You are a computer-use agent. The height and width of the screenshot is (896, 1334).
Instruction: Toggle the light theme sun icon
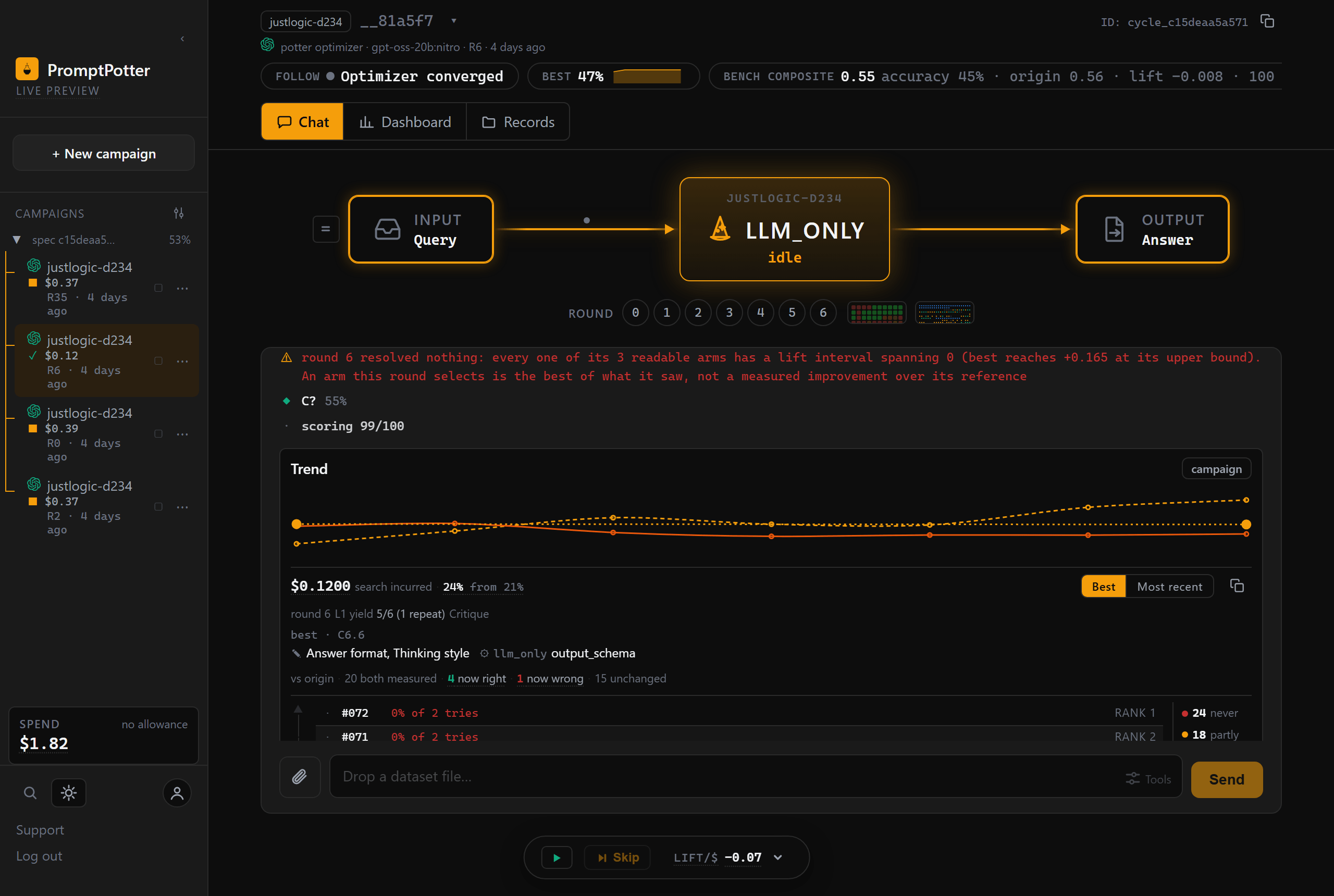click(69, 792)
